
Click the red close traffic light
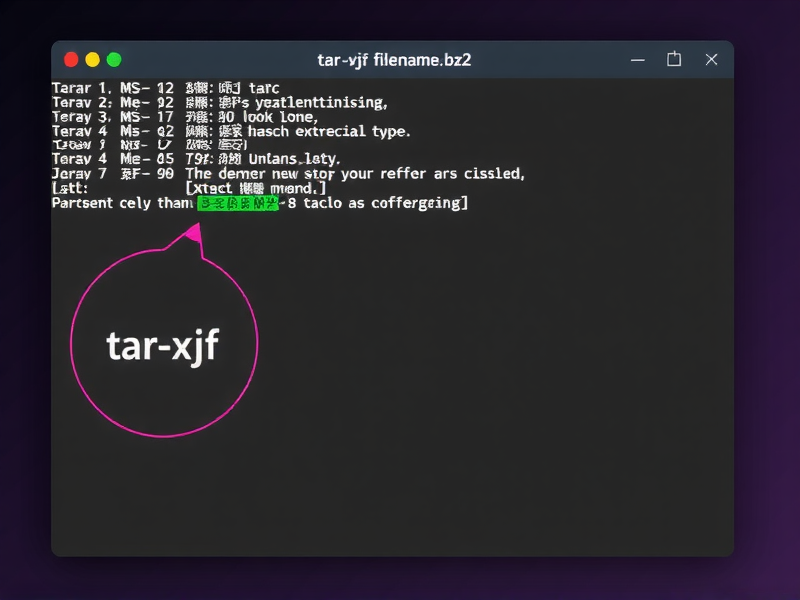(71, 60)
